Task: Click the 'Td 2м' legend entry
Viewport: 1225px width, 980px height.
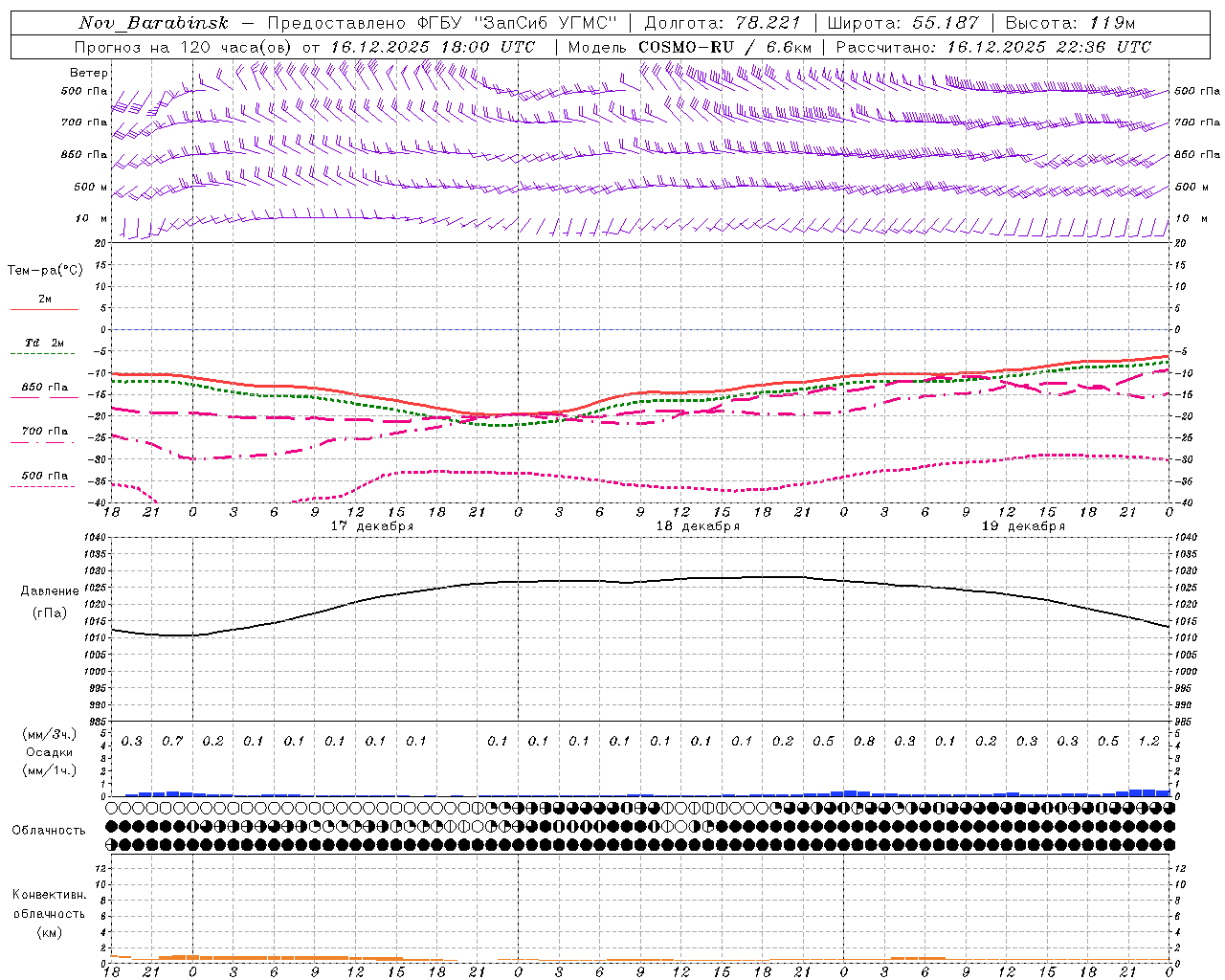Action: (x=44, y=343)
